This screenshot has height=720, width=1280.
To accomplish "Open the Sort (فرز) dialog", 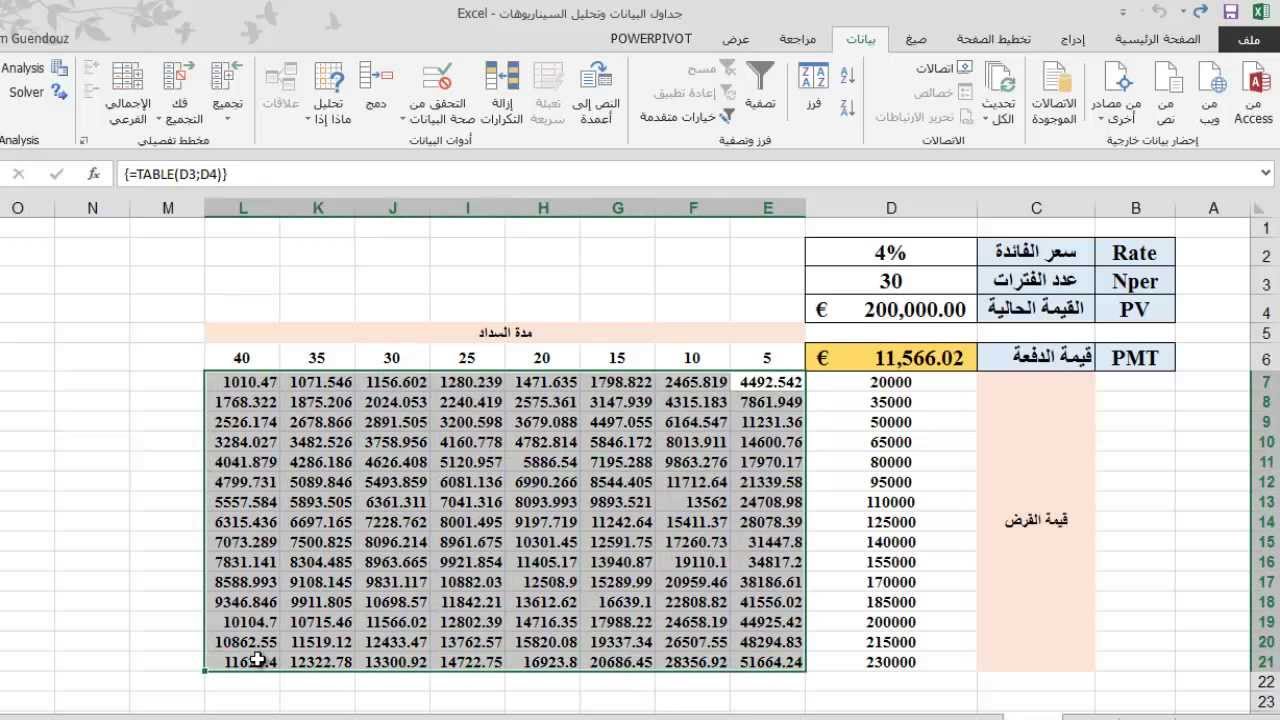I will pyautogui.click(x=814, y=86).
